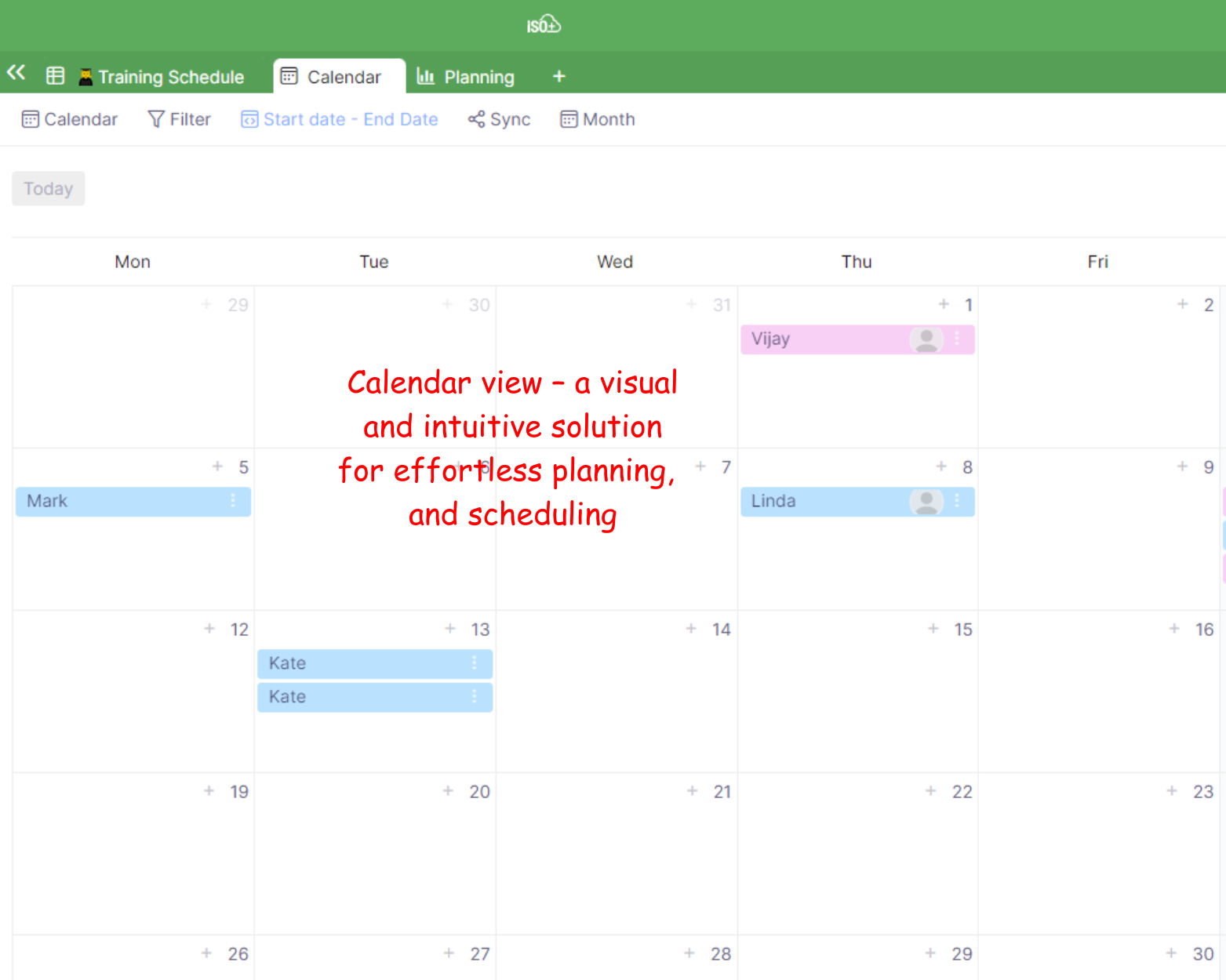Open options menu for Mark event
Screen dimensions: 1226x980
(x=233, y=501)
